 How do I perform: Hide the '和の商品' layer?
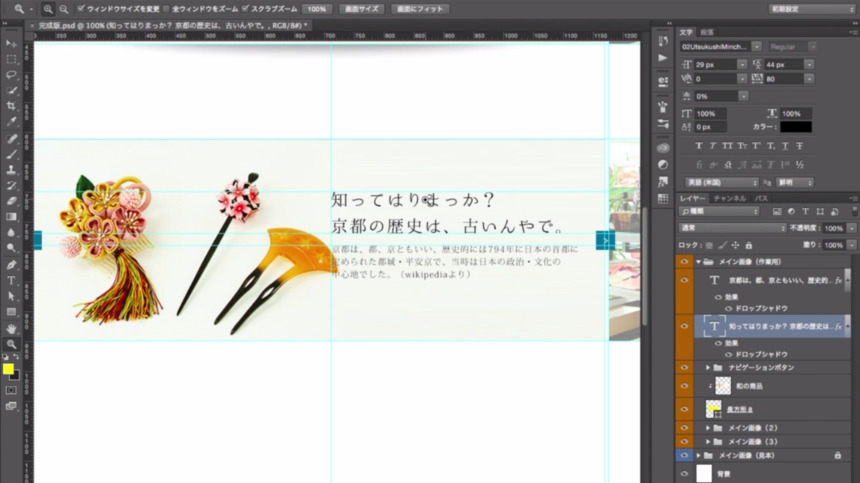click(684, 386)
